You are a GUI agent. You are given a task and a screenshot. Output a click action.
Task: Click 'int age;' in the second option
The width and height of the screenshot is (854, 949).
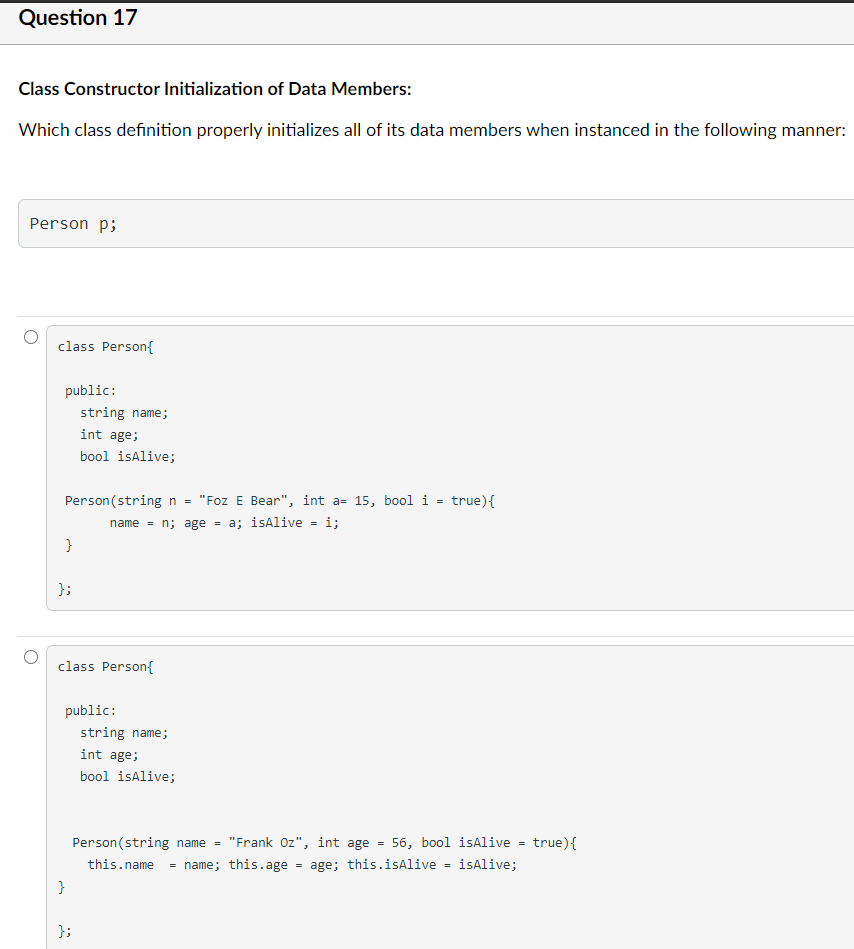(109, 754)
